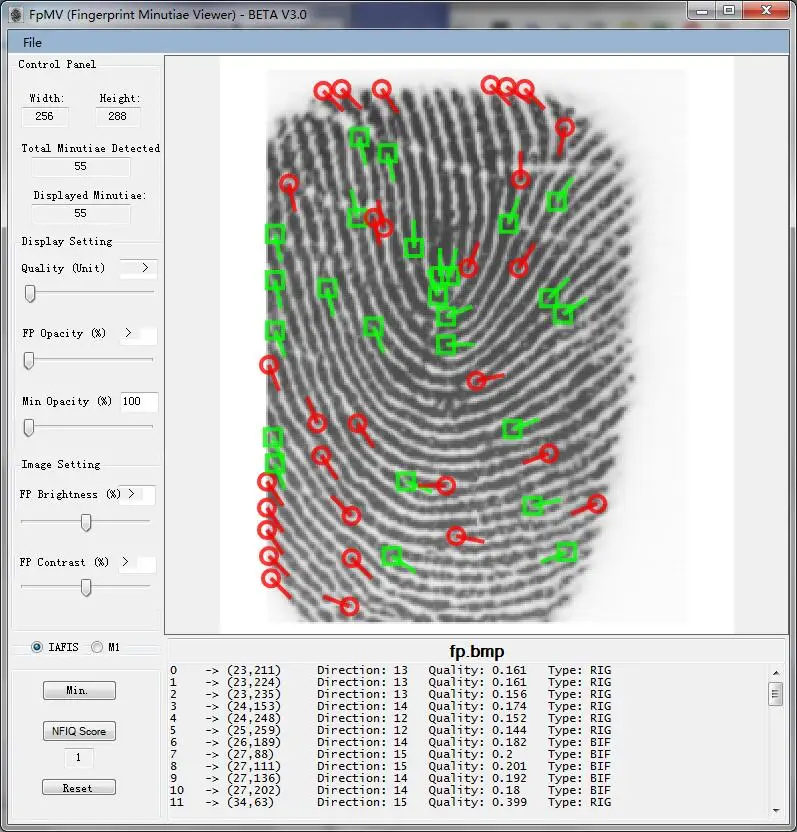Click the Reset button
797x832 pixels.
pos(78,787)
